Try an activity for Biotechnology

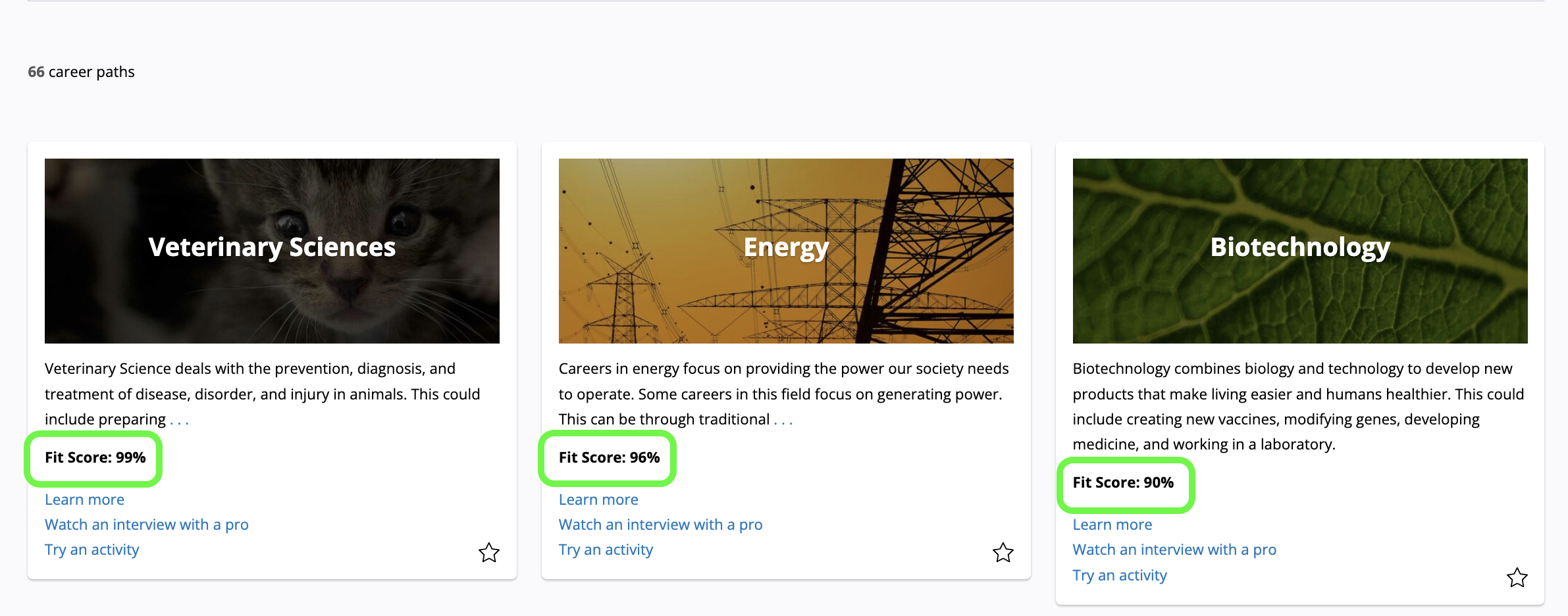point(1120,575)
